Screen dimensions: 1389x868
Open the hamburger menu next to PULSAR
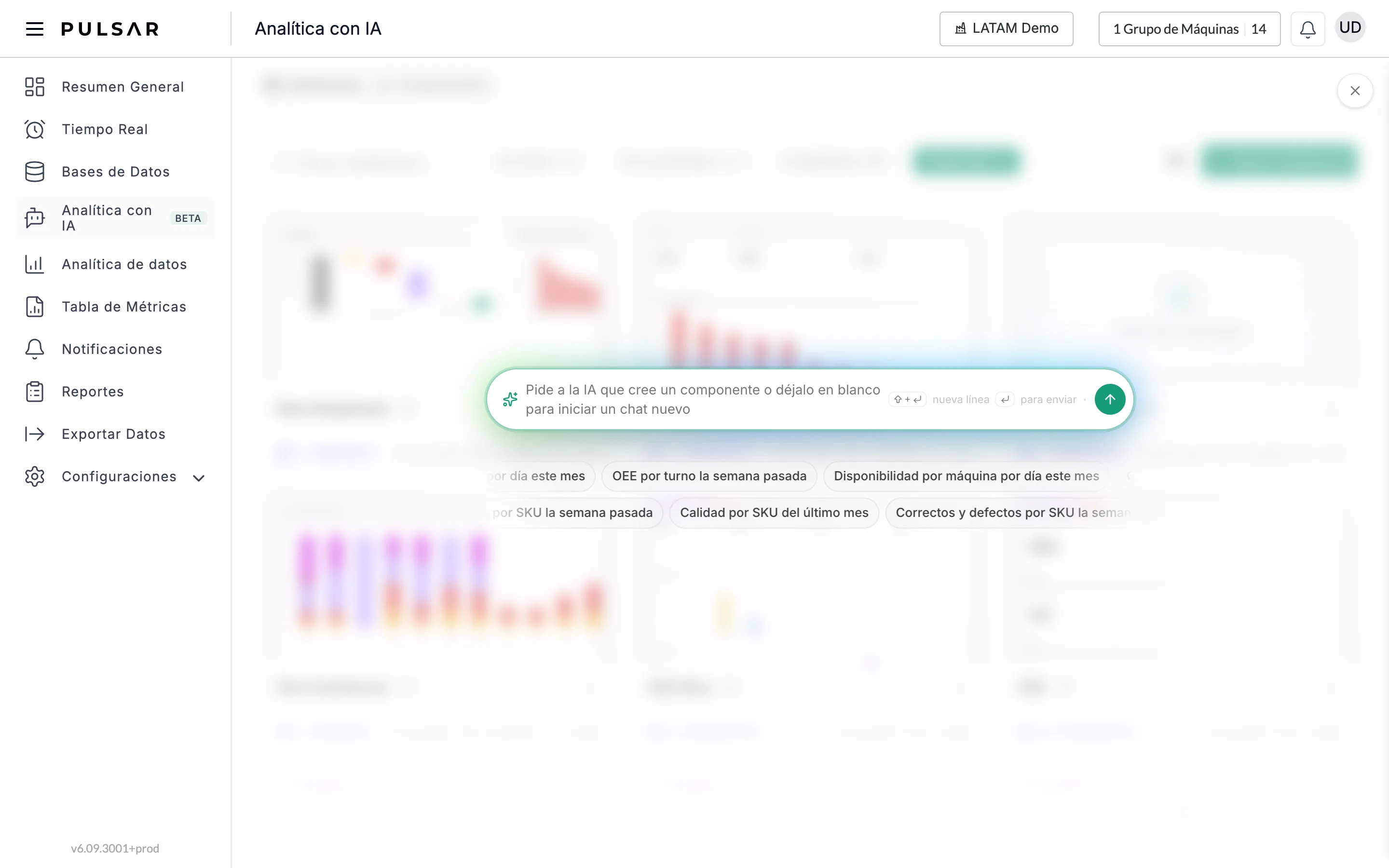tap(34, 29)
